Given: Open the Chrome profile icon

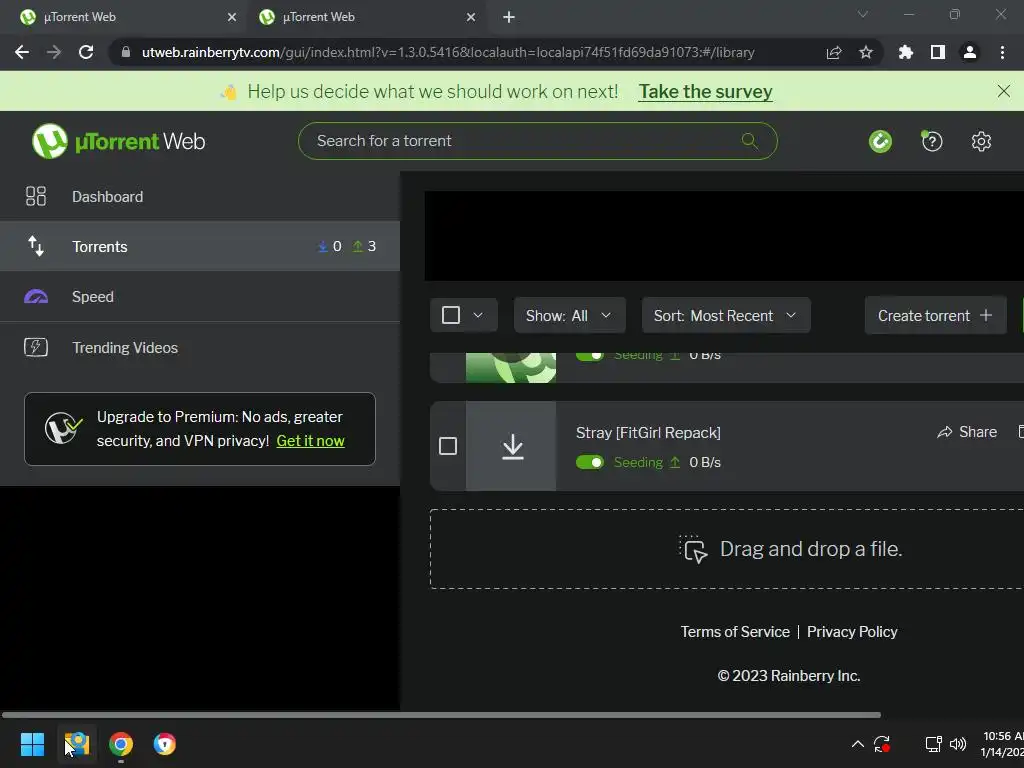Looking at the screenshot, I should click(970, 52).
